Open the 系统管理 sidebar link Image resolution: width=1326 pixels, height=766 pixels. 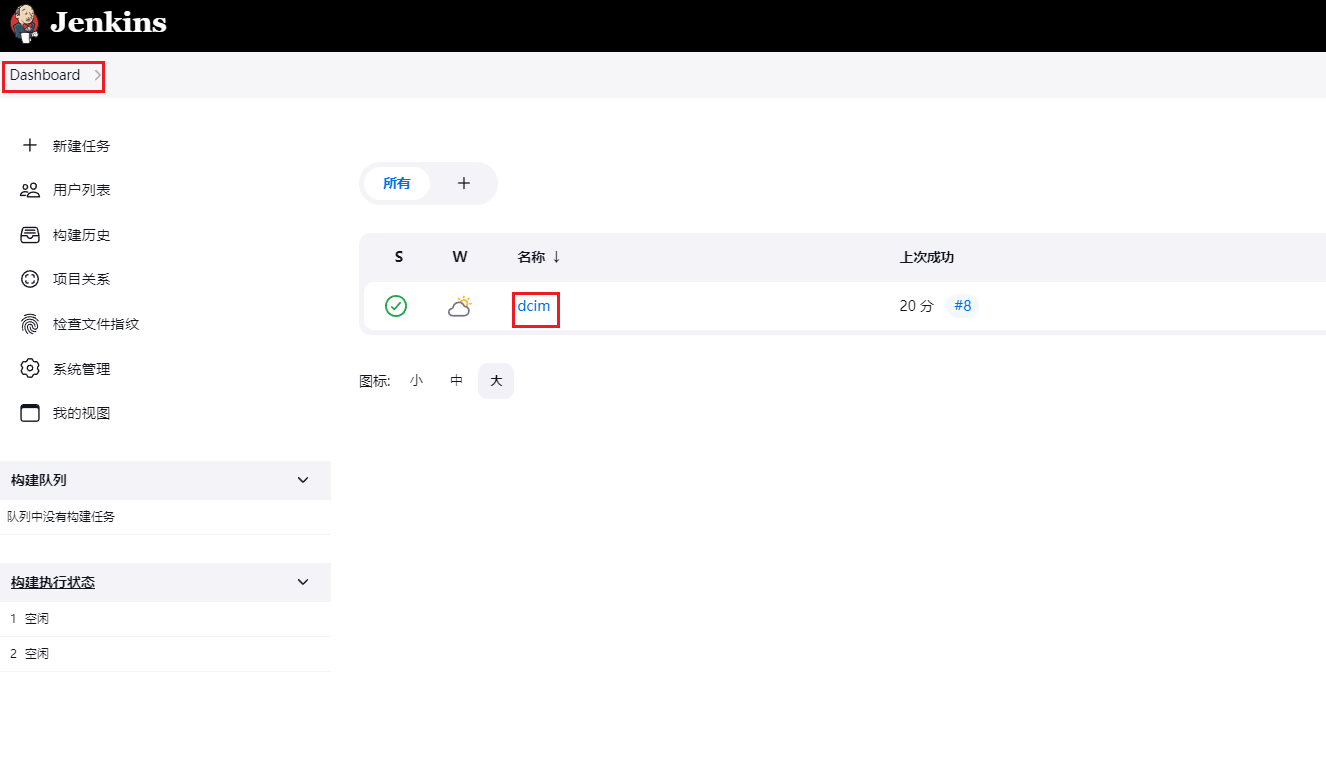pos(81,369)
